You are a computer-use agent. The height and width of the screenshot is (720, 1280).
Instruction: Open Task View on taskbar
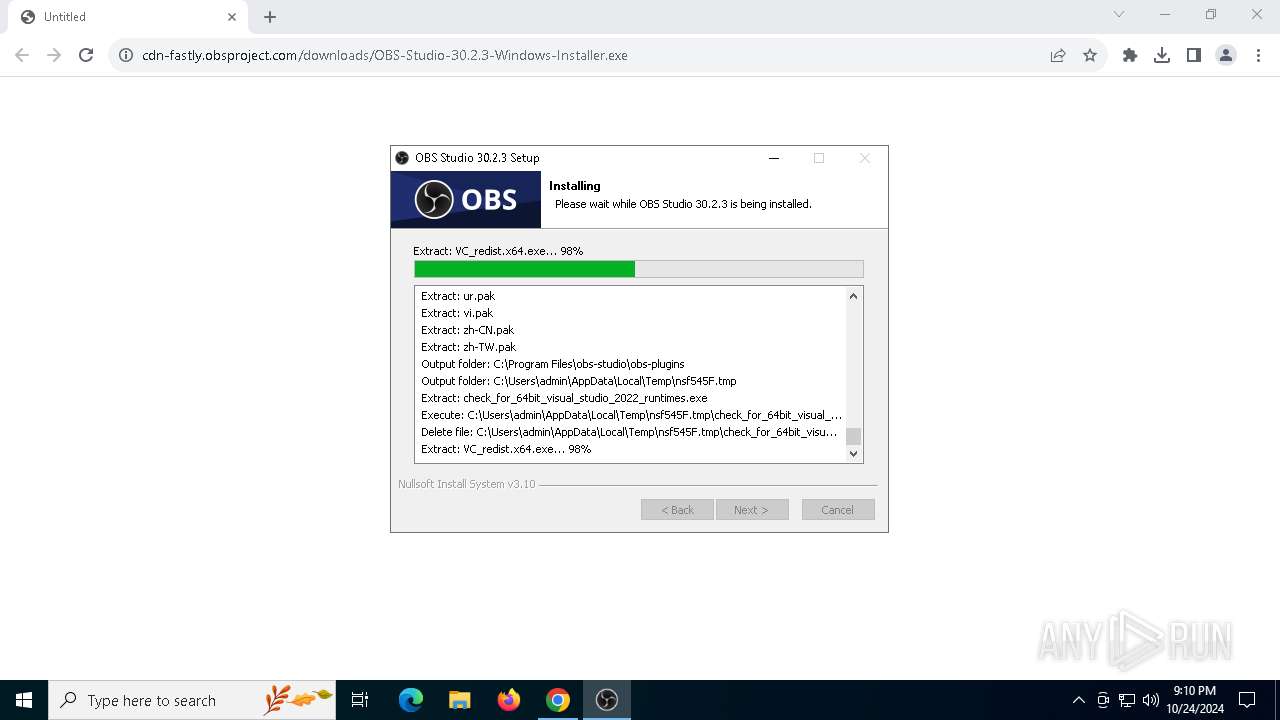coord(360,700)
